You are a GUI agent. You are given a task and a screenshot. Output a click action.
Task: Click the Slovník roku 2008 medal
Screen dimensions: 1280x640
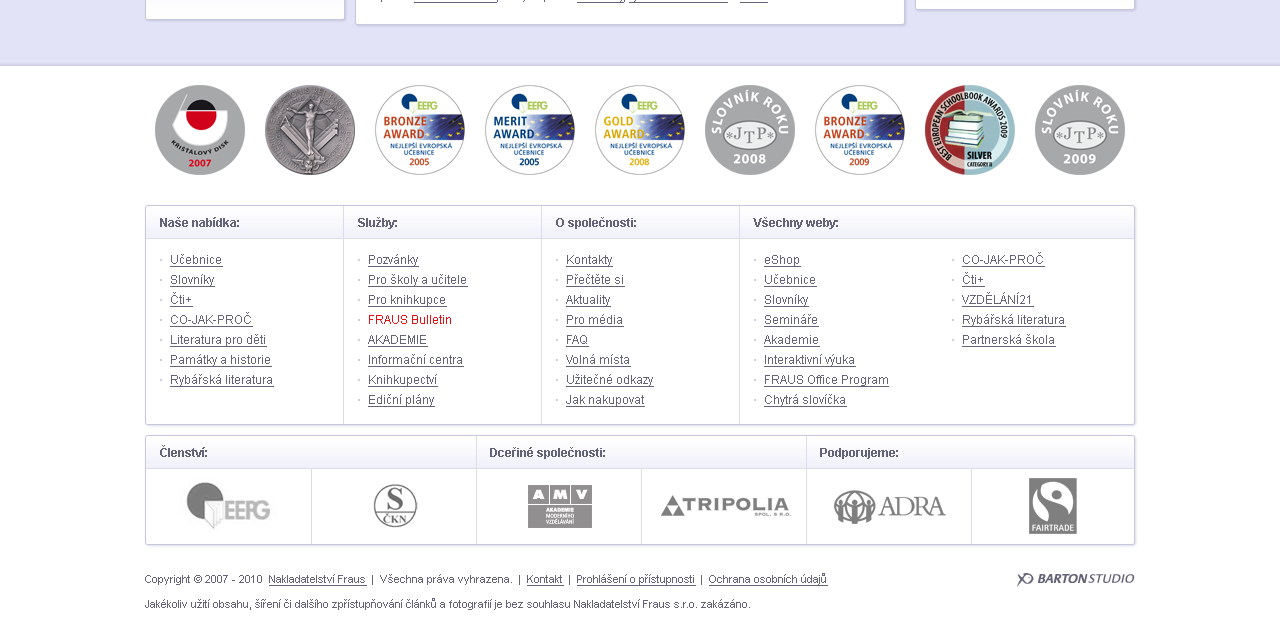click(x=750, y=130)
